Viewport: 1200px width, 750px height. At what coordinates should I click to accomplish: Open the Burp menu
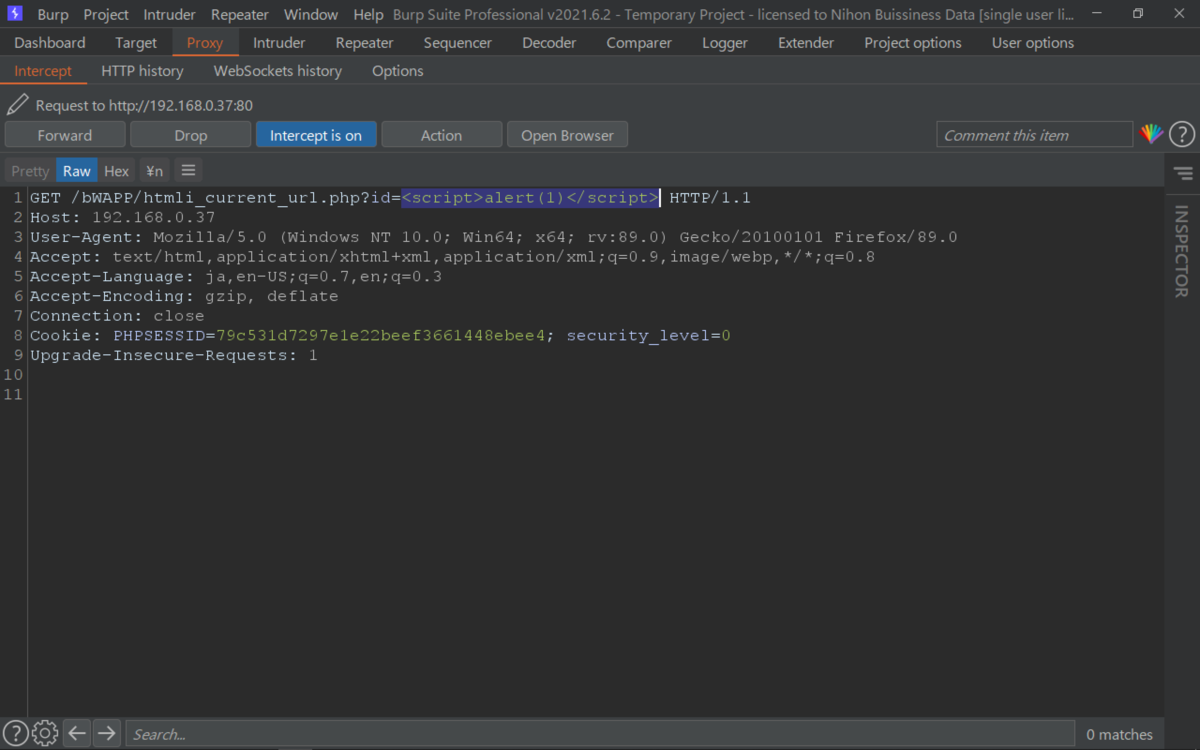[53, 14]
